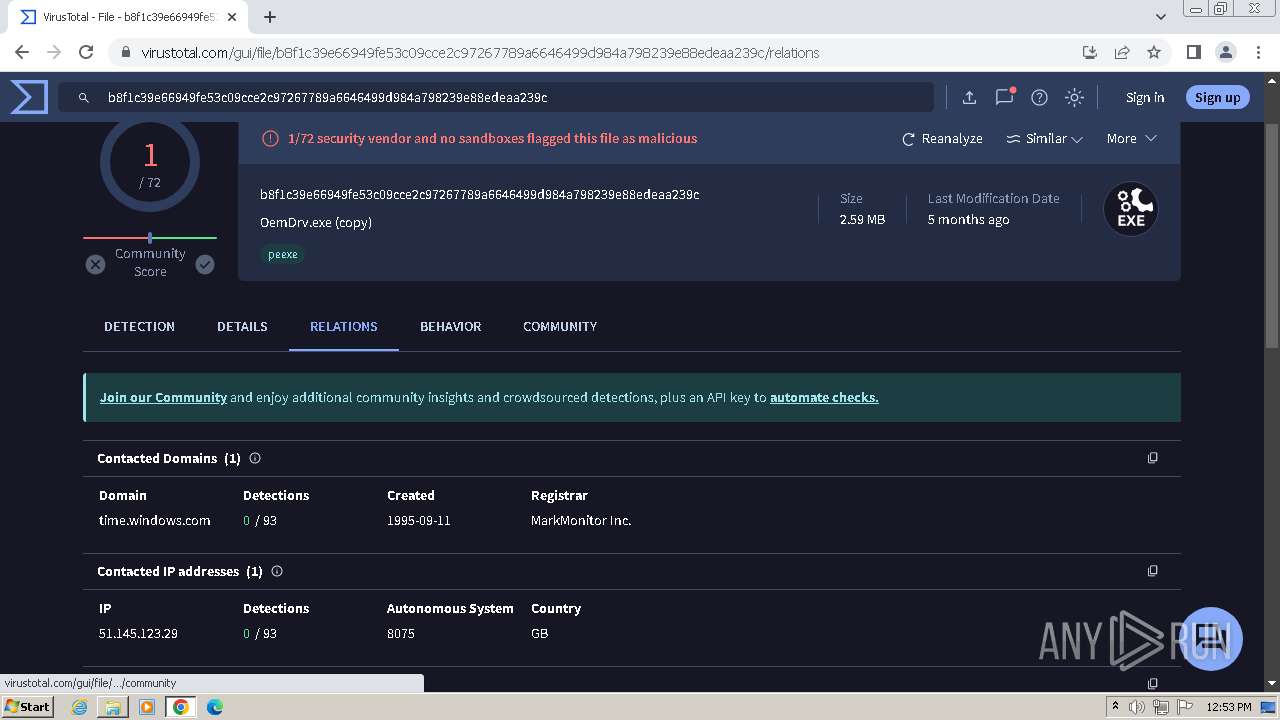Open the Chrome three-dot menu
This screenshot has width=1280, height=720.
(x=1258, y=52)
